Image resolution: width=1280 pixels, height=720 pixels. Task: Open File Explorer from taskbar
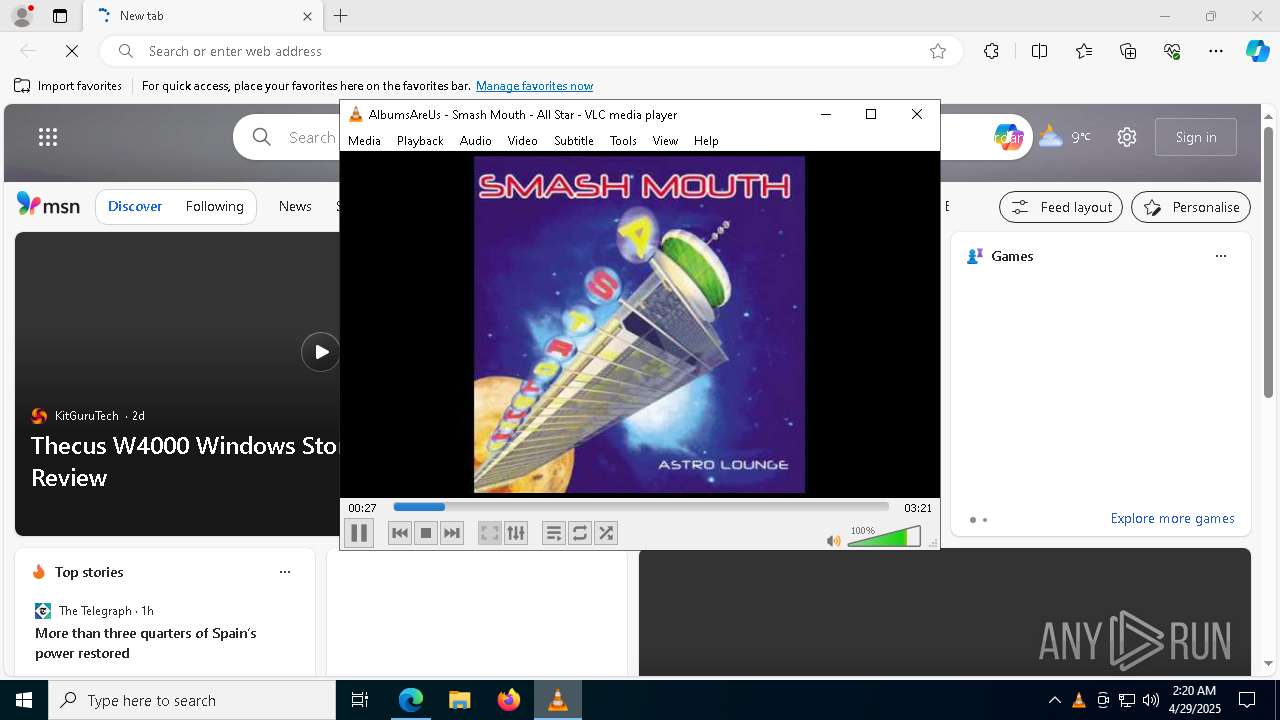[459, 700]
